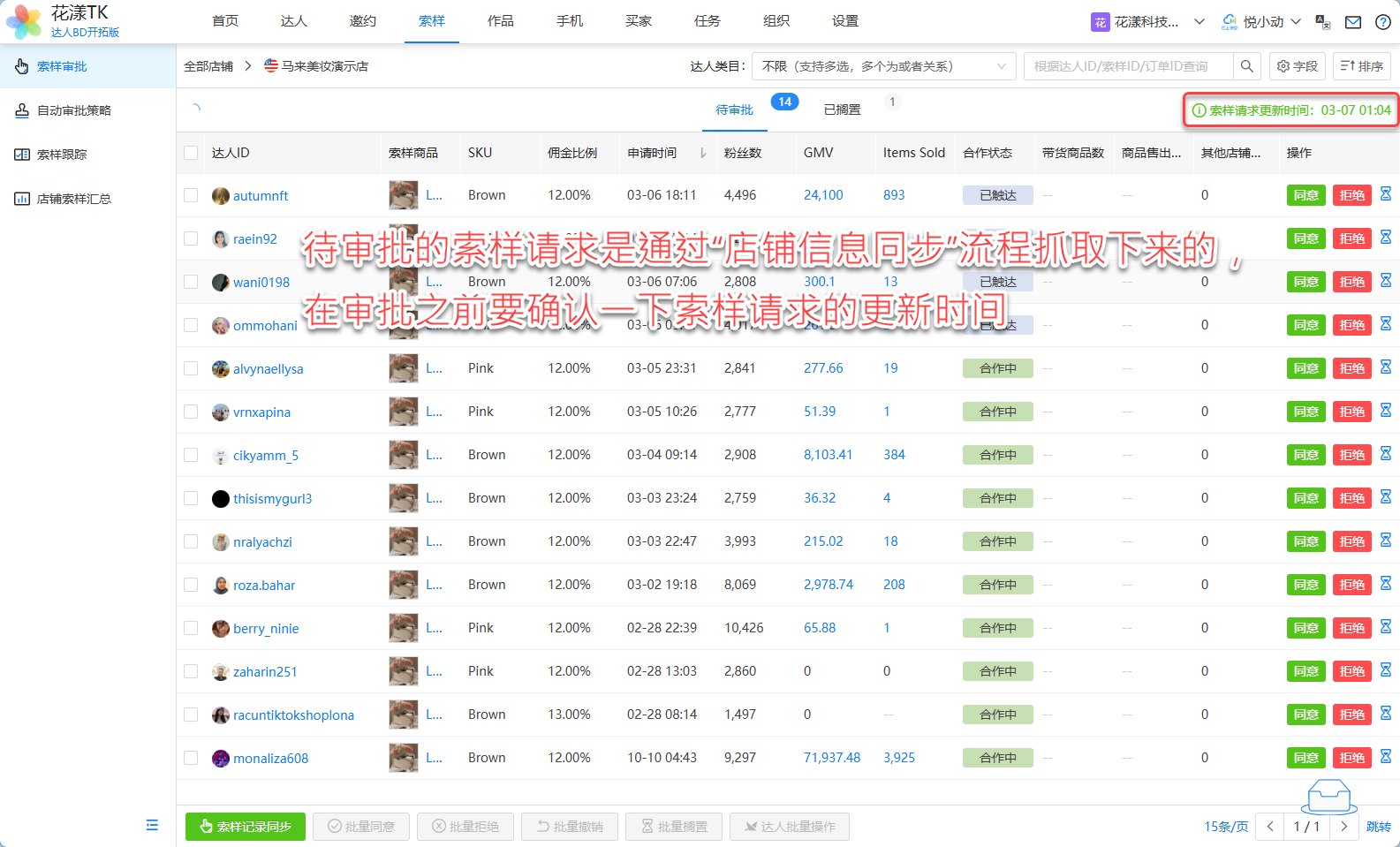Viewport: 1400px width, 847px height.
Task: Select the monaliza608 row checkbox
Action: (x=191, y=758)
